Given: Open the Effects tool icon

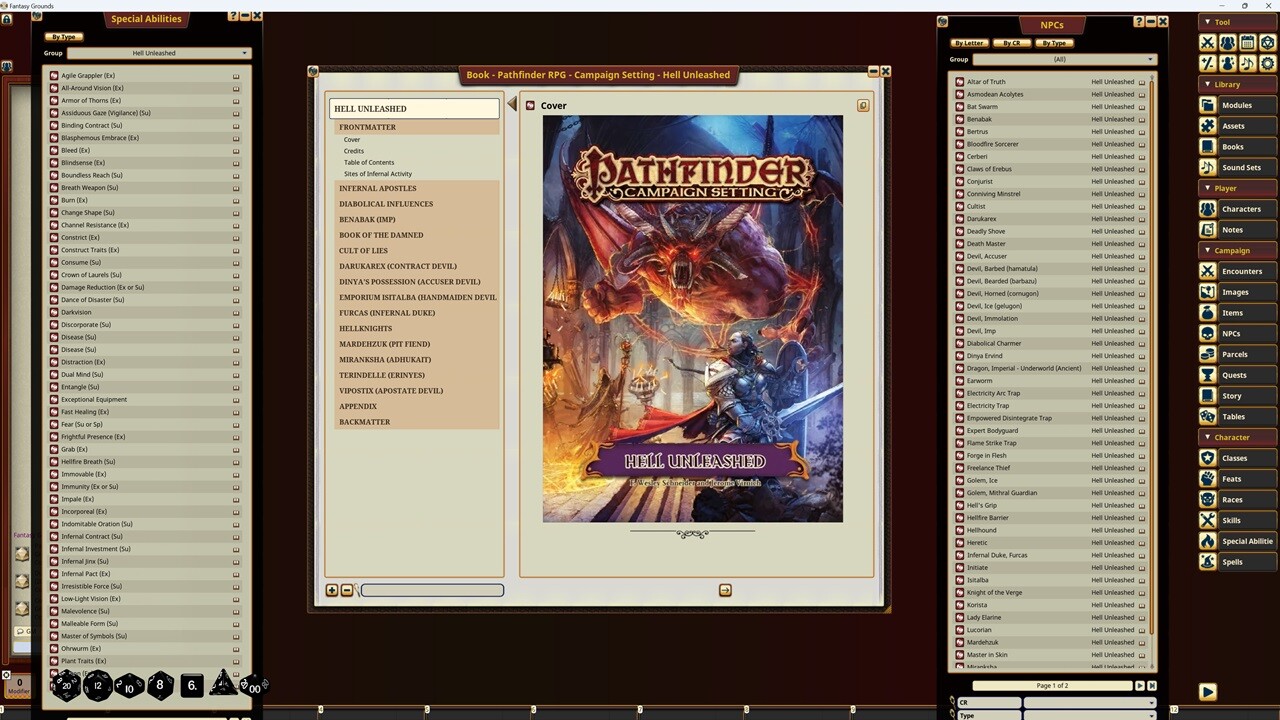Looking at the screenshot, I should point(1226,62).
